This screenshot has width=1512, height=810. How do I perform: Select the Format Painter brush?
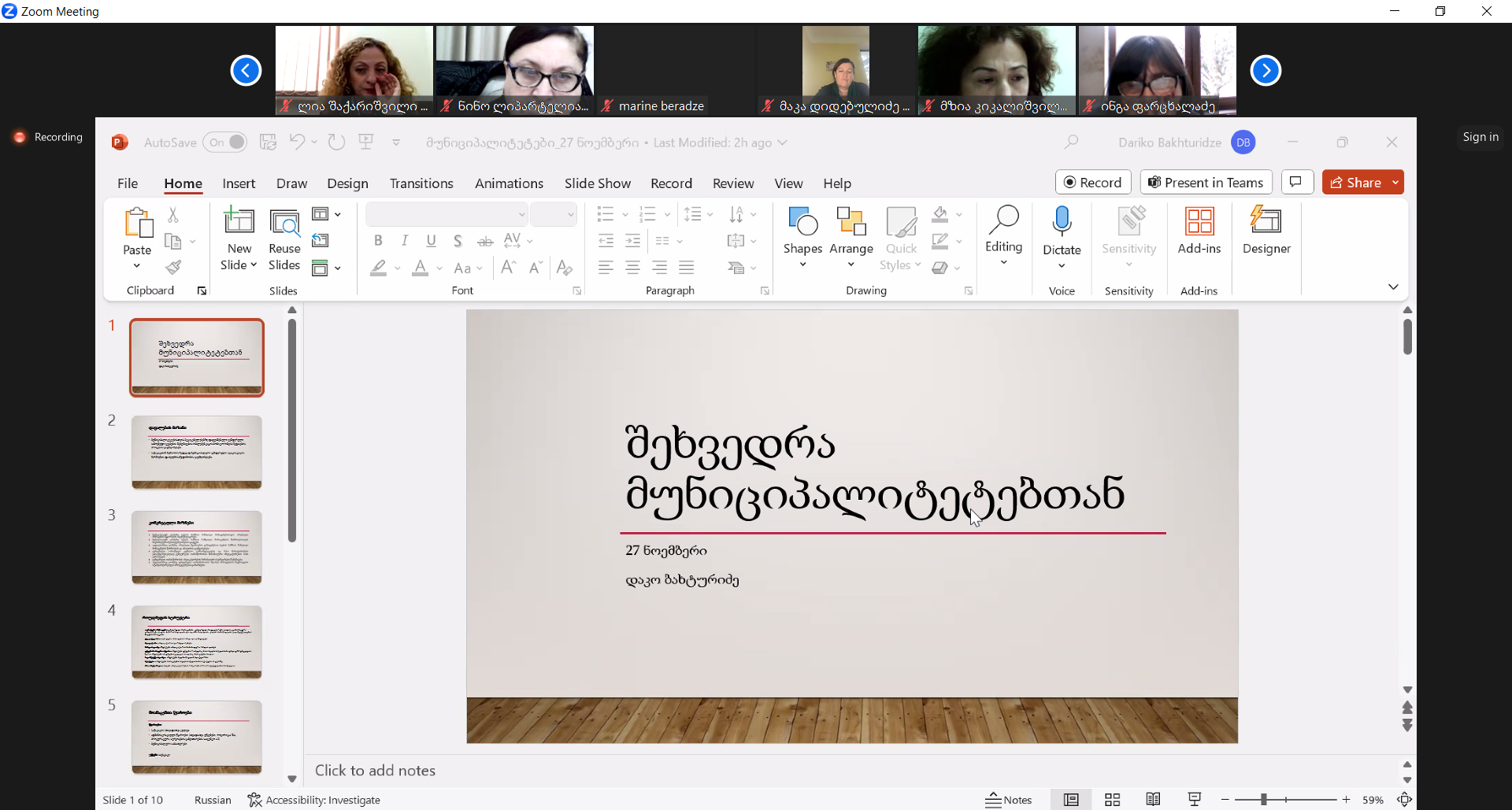[173, 268]
